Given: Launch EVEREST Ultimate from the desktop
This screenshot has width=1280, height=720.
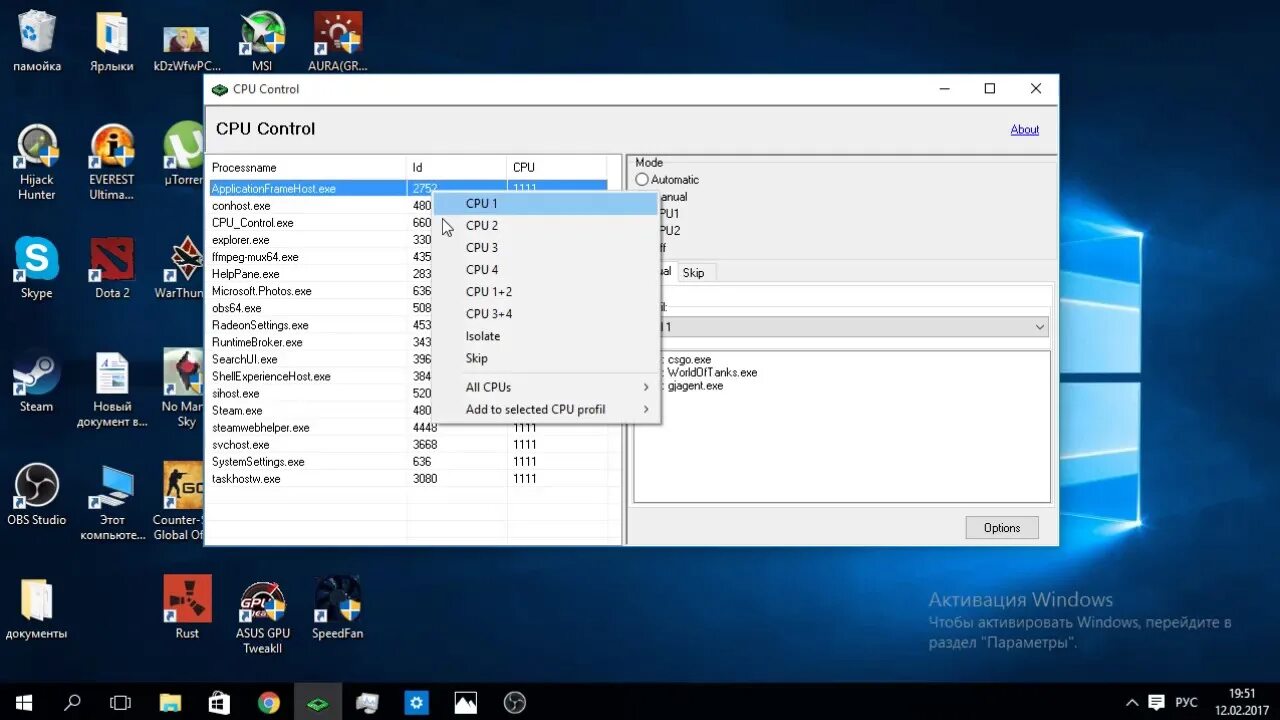Looking at the screenshot, I should pos(112,163).
